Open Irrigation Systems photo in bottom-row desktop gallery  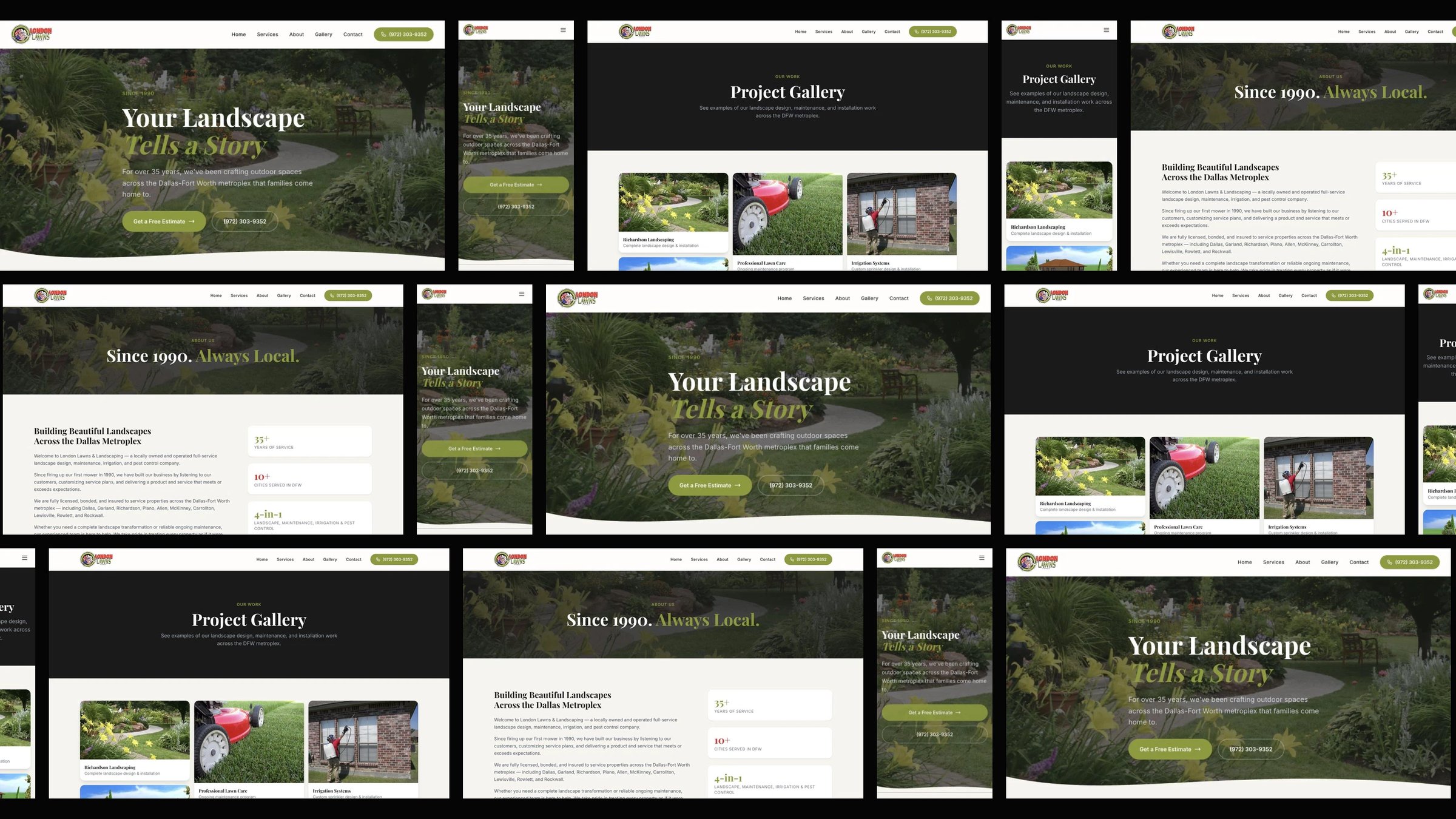tap(363, 742)
